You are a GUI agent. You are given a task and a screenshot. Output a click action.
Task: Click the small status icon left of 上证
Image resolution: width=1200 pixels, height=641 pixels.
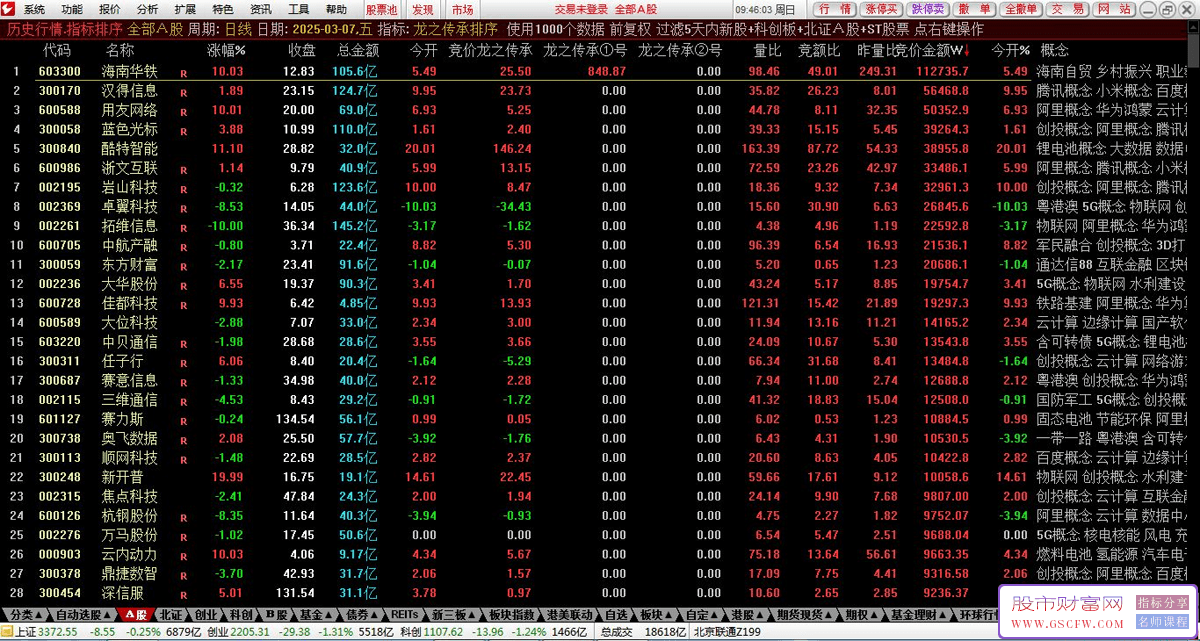pyautogui.click(x=7, y=632)
